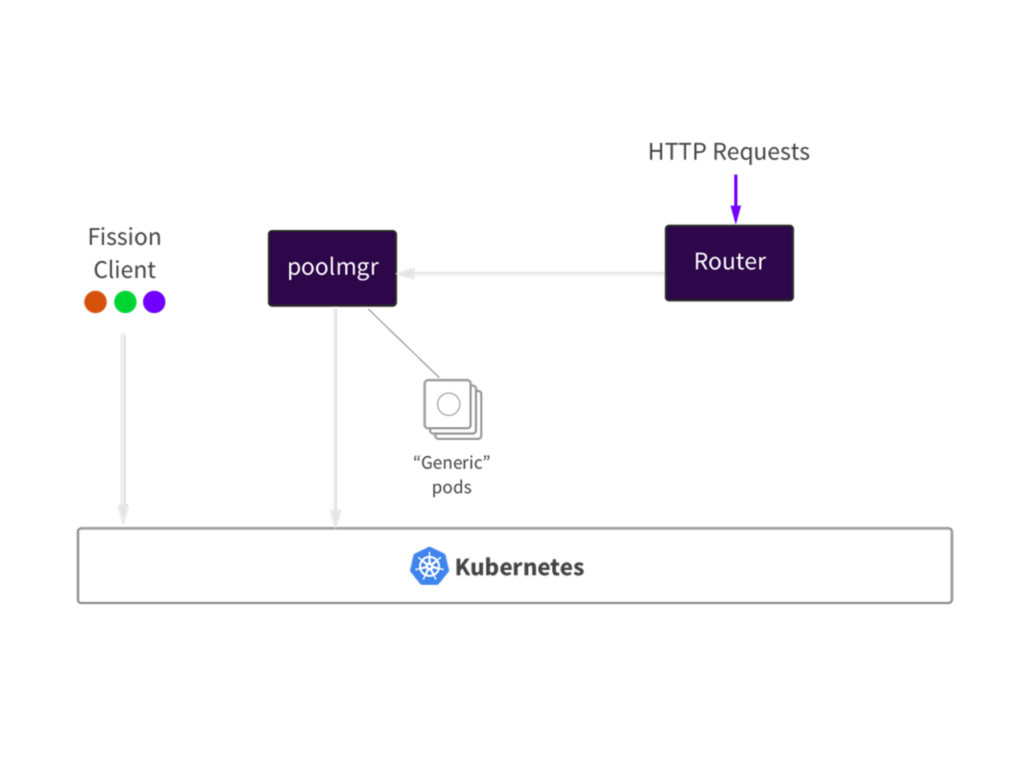The height and width of the screenshot is (768, 1024).
Task: Click the poolmgr box
Action: coord(332,268)
